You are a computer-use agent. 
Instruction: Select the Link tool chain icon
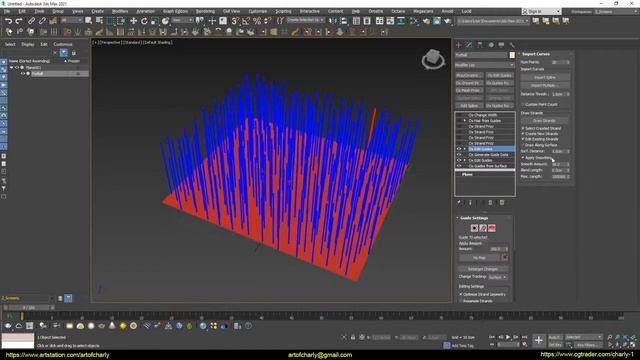click(31, 20)
